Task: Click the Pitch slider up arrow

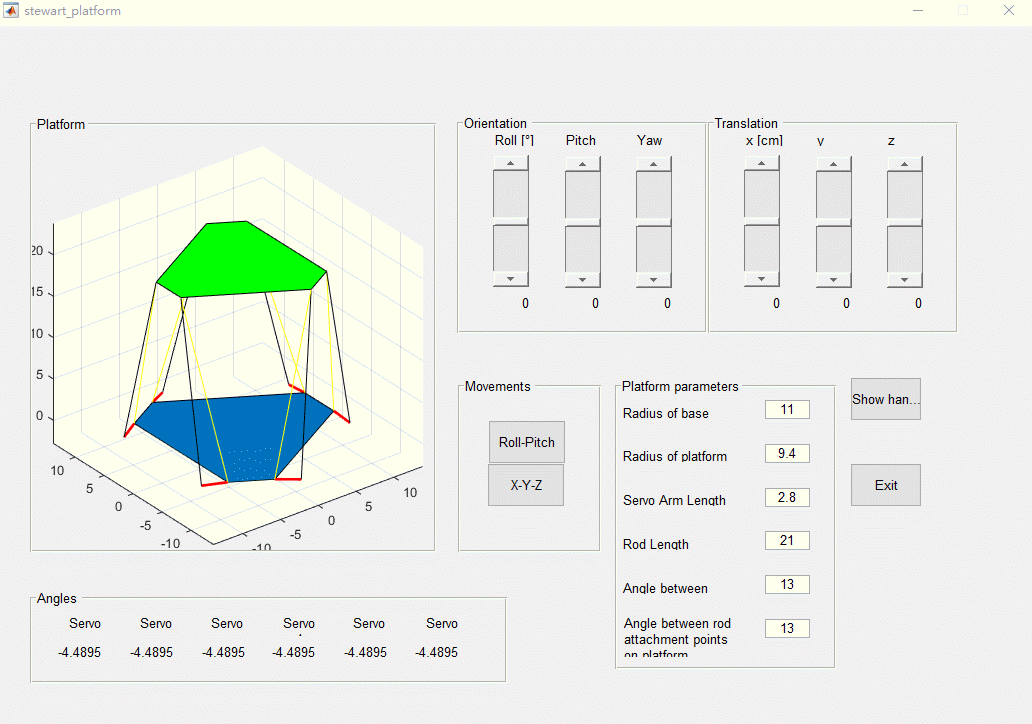Action: click(x=582, y=164)
